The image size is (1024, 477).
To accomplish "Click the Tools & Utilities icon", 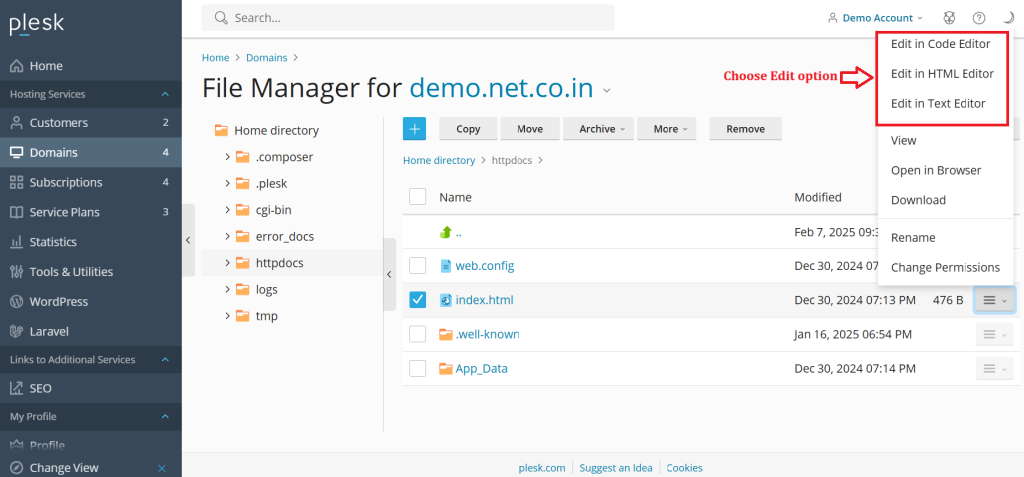I will pos(17,272).
